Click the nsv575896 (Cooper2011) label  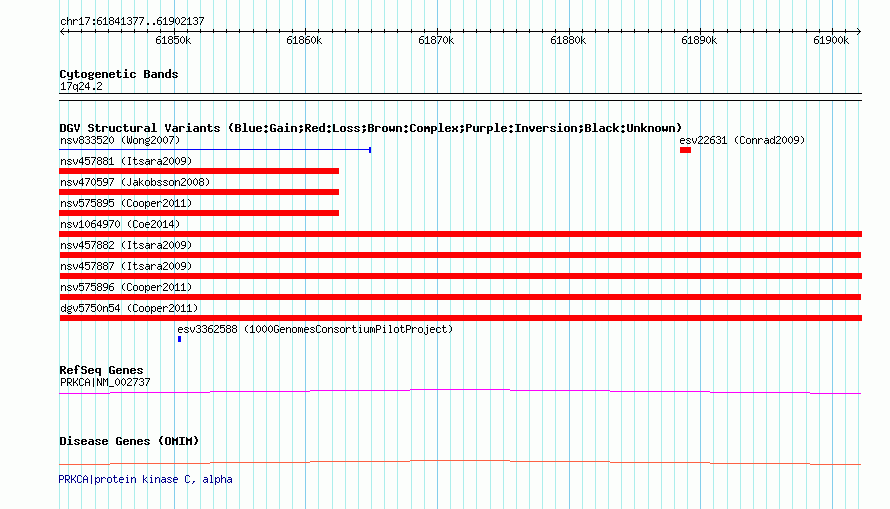pos(126,287)
